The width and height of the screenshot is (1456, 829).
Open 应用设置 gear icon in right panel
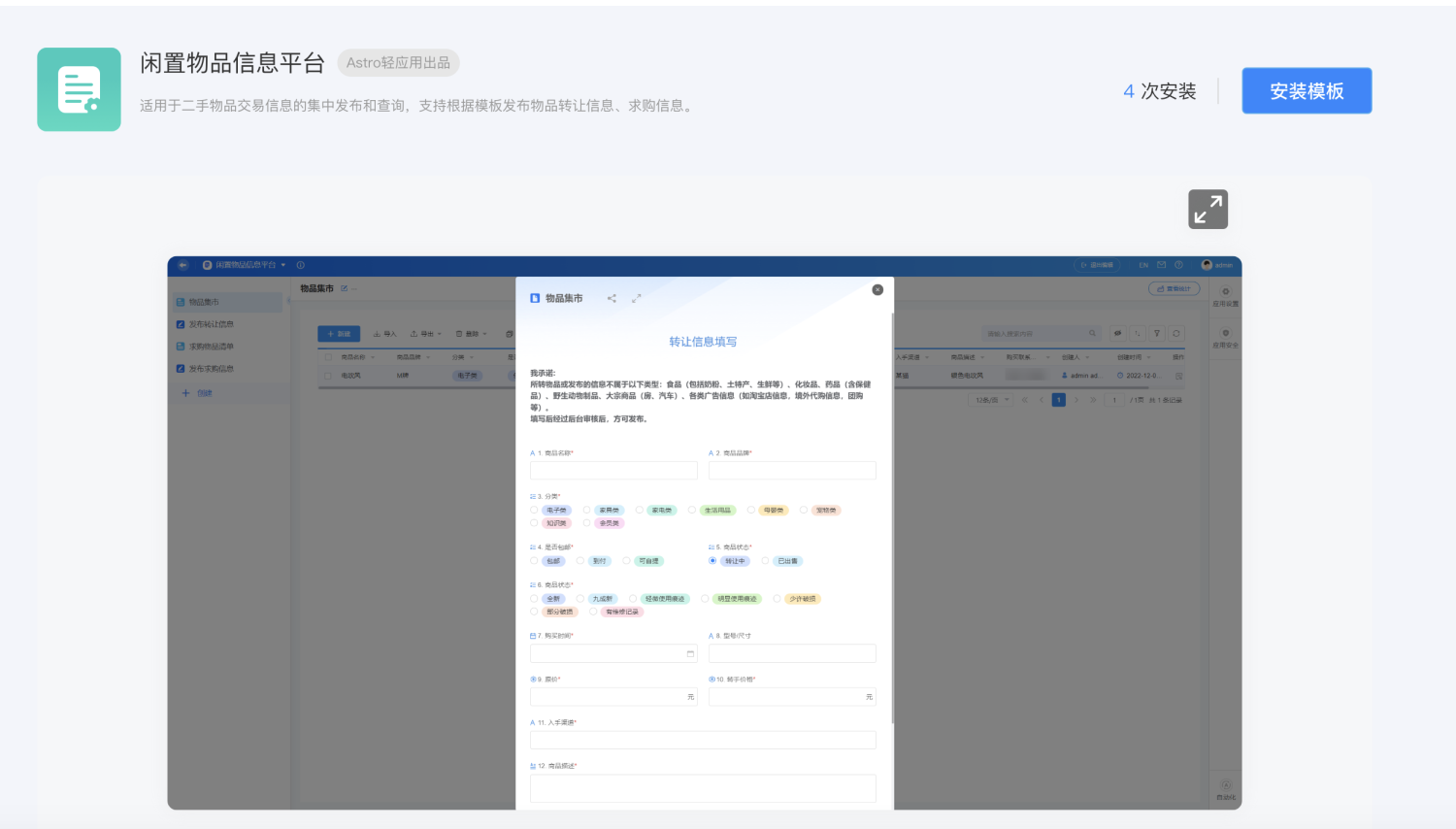click(1226, 292)
